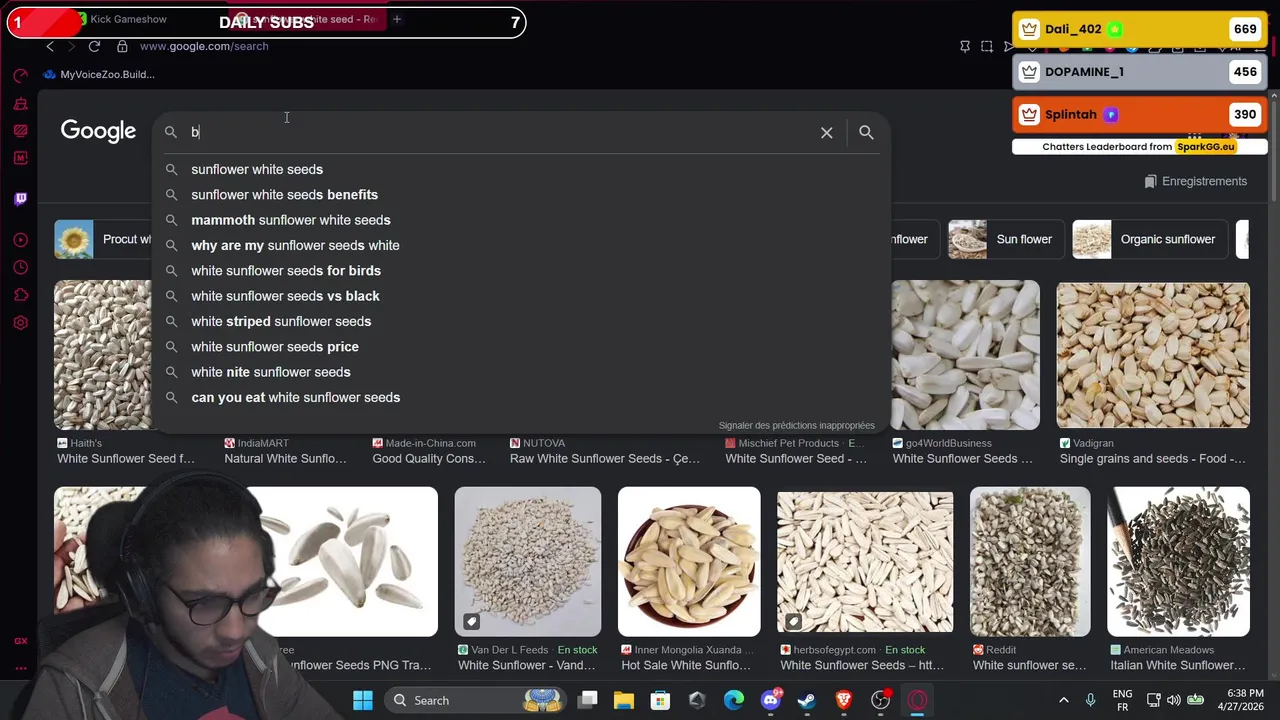Pin icon in browser toolbar
1280x720 pixels.
(965, 46)
